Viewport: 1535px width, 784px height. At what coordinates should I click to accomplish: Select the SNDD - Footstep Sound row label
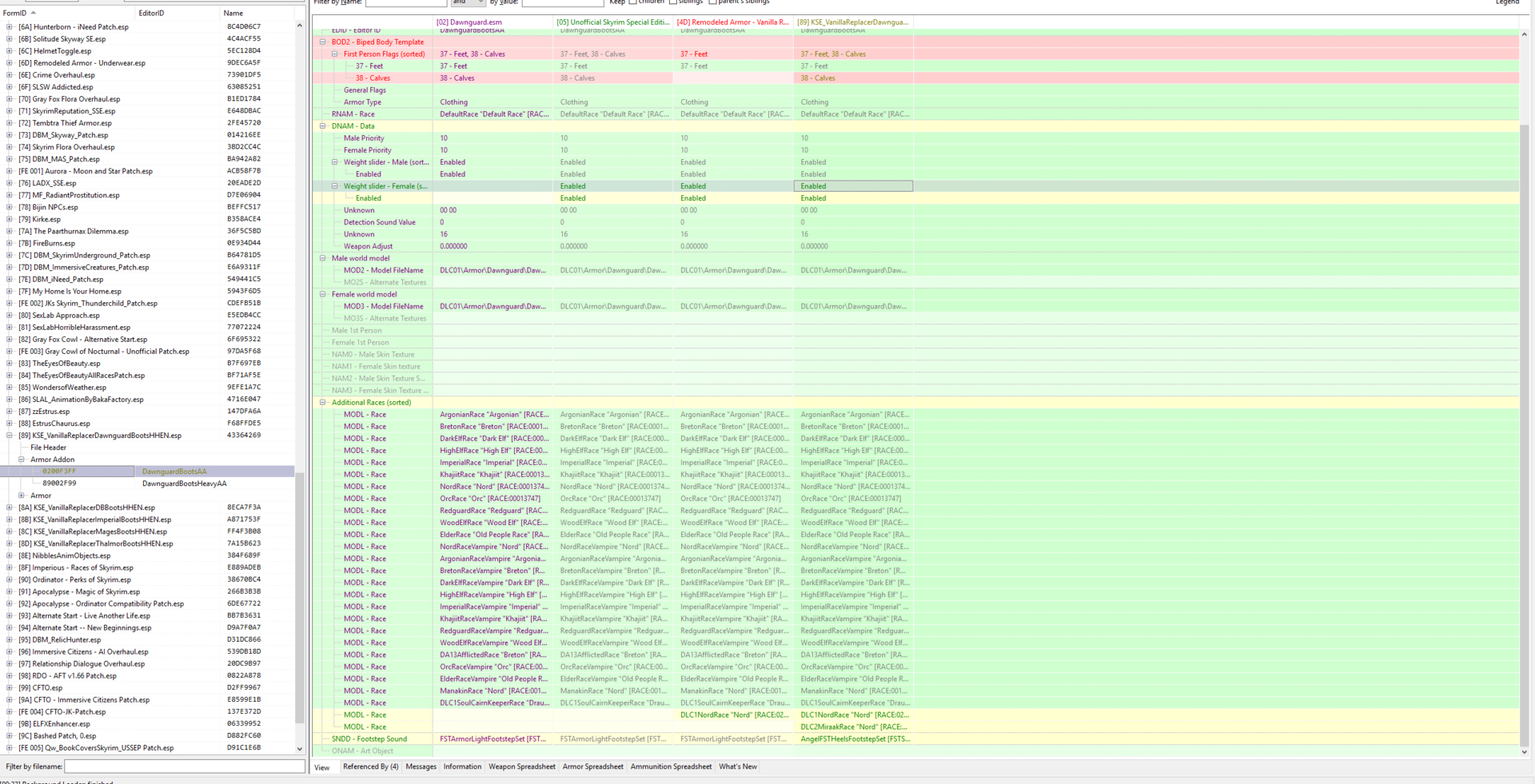(x=369, y=738)
